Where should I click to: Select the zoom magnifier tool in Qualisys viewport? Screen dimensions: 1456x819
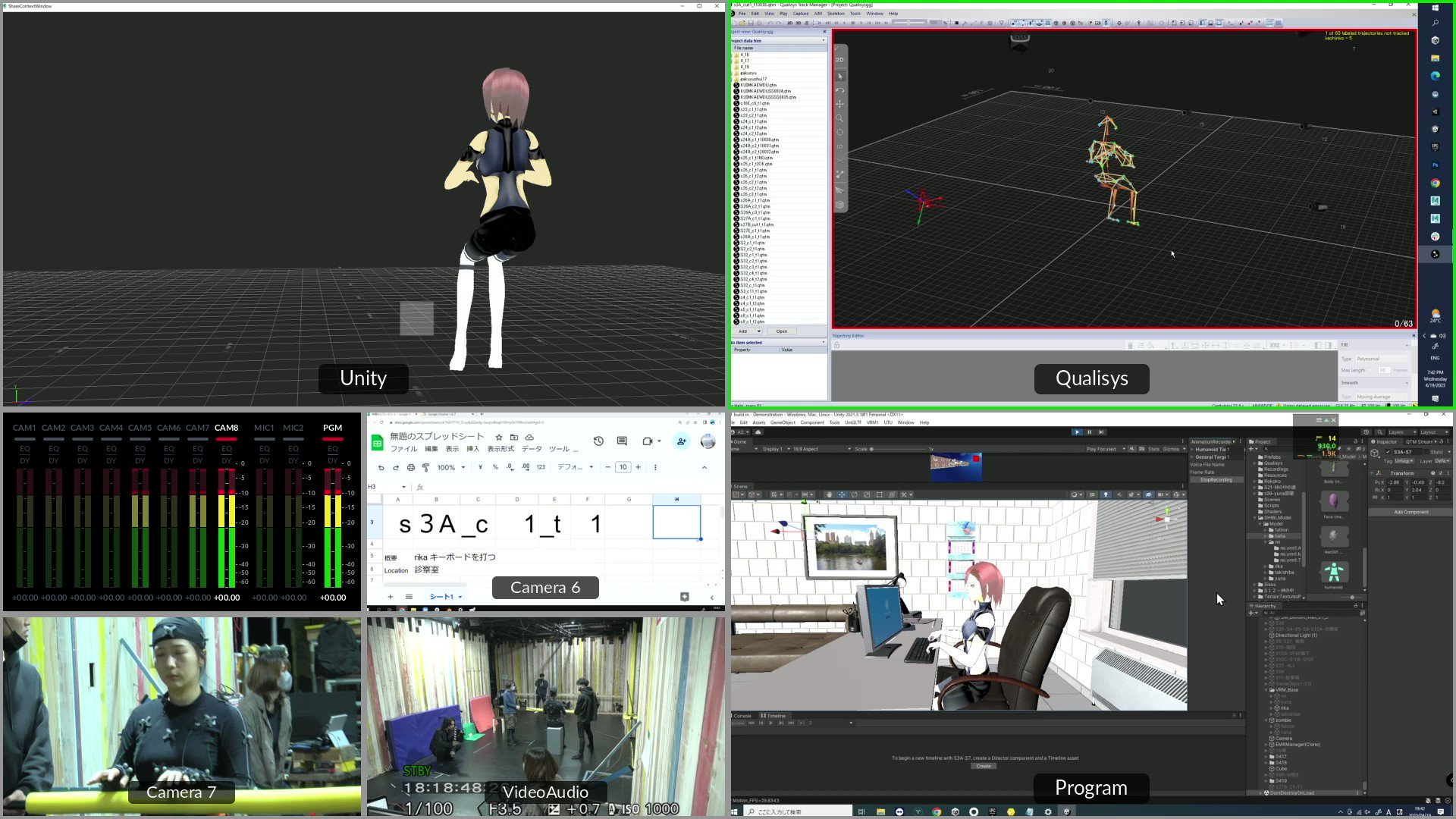click(839, 118)
